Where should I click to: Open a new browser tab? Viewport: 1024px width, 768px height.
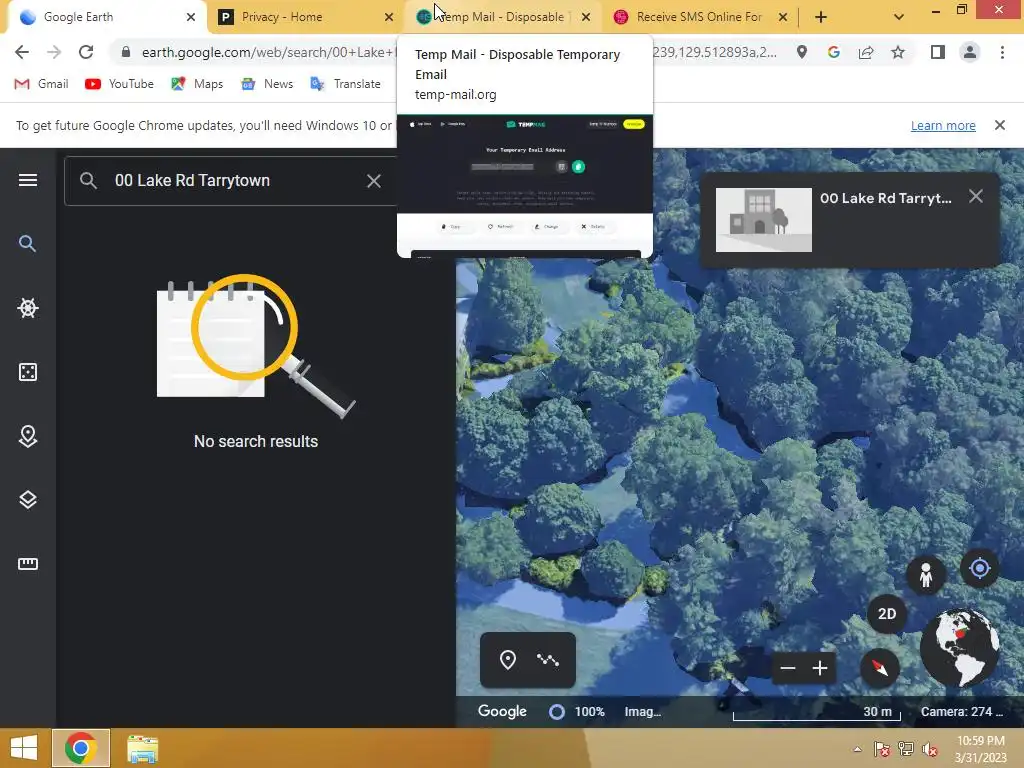[821, 17]
